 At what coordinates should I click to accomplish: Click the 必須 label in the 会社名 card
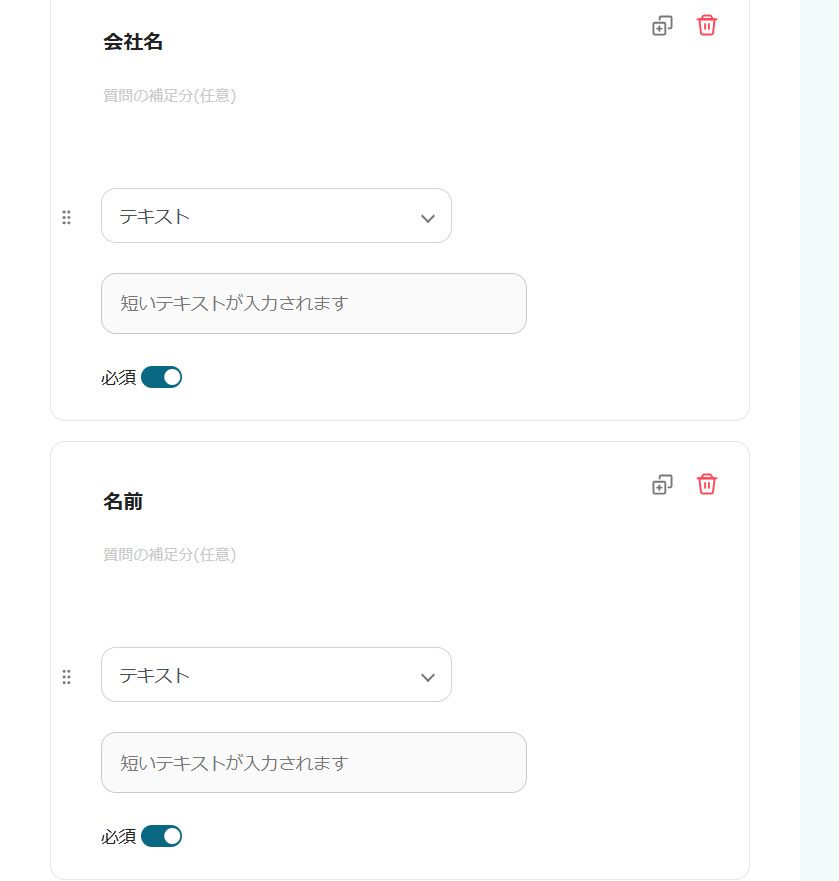pyautogui.click(x=118, y=378)
